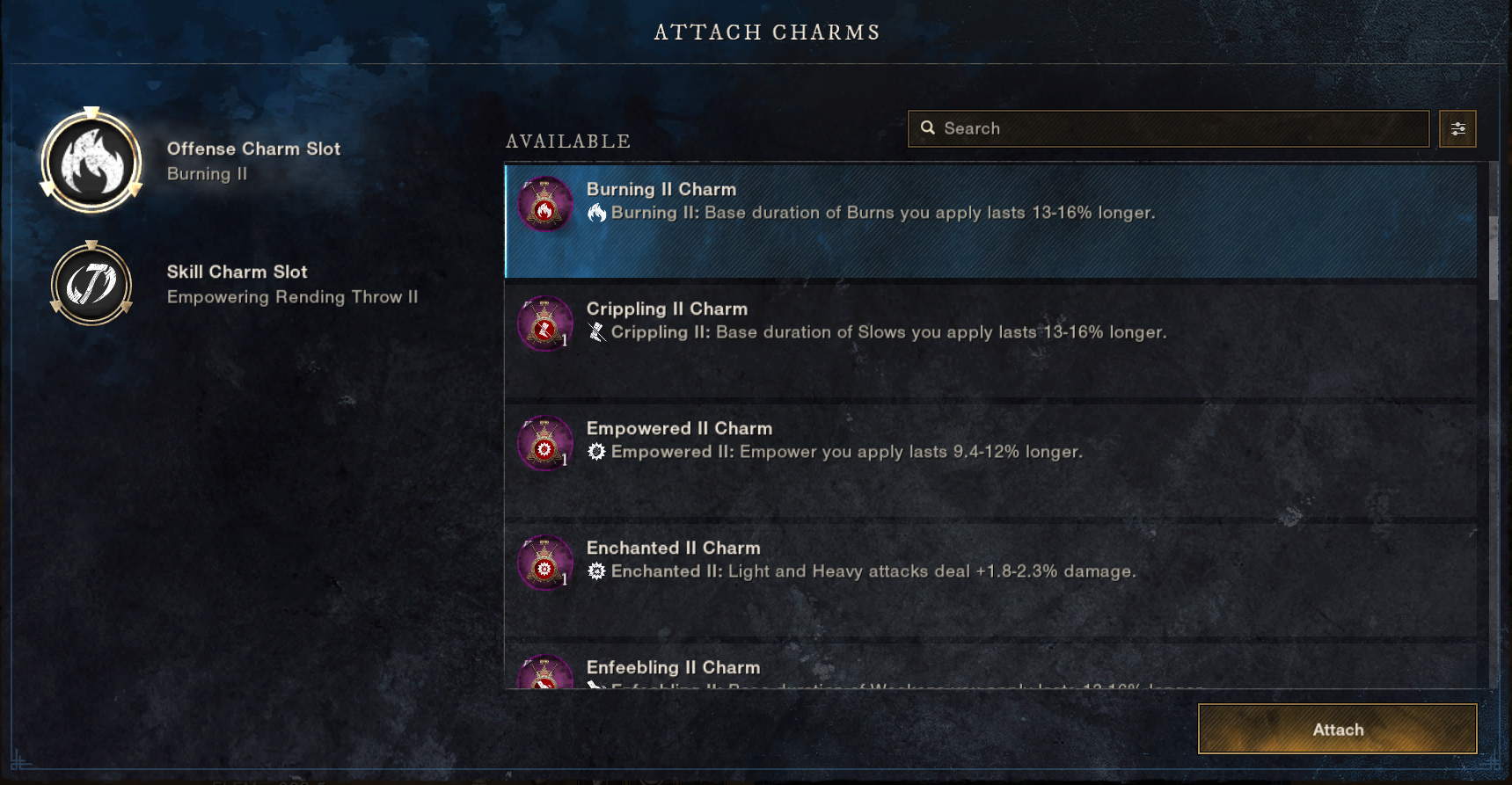Click the Enchanted II Charm item icon
The width and height of the screenshot is (1512, 785).
(x=545, y=563)
